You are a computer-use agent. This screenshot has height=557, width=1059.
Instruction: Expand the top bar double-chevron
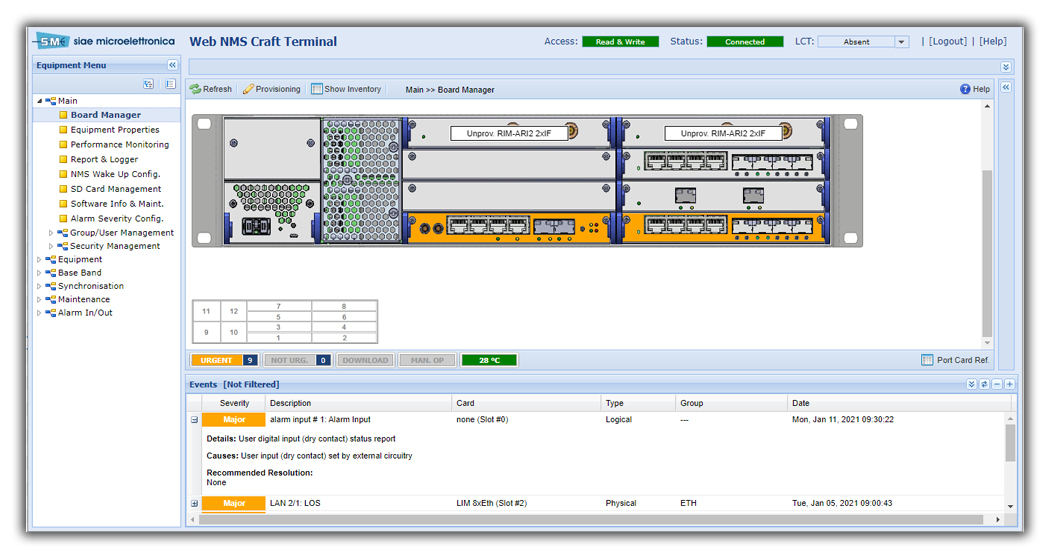click(x=1006, y=67)
